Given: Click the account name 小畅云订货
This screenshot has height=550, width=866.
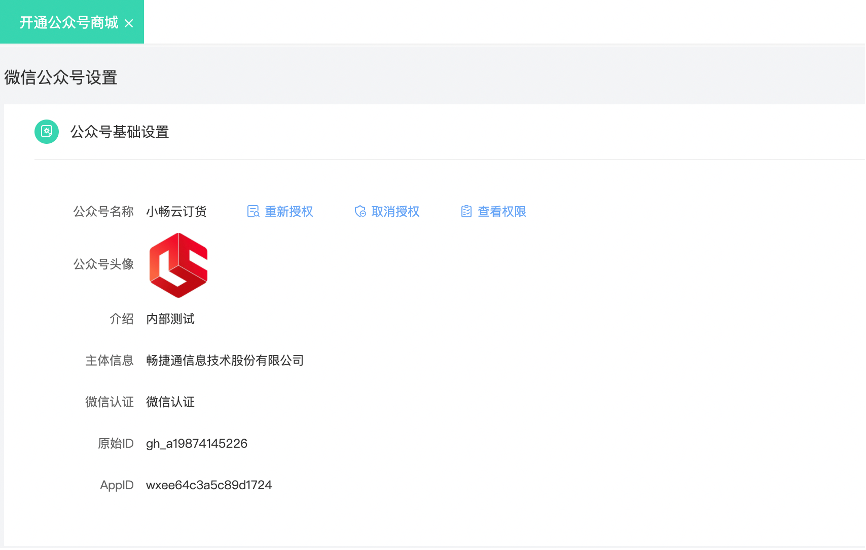Looking at the screenshot, I should tap(177, 212).
